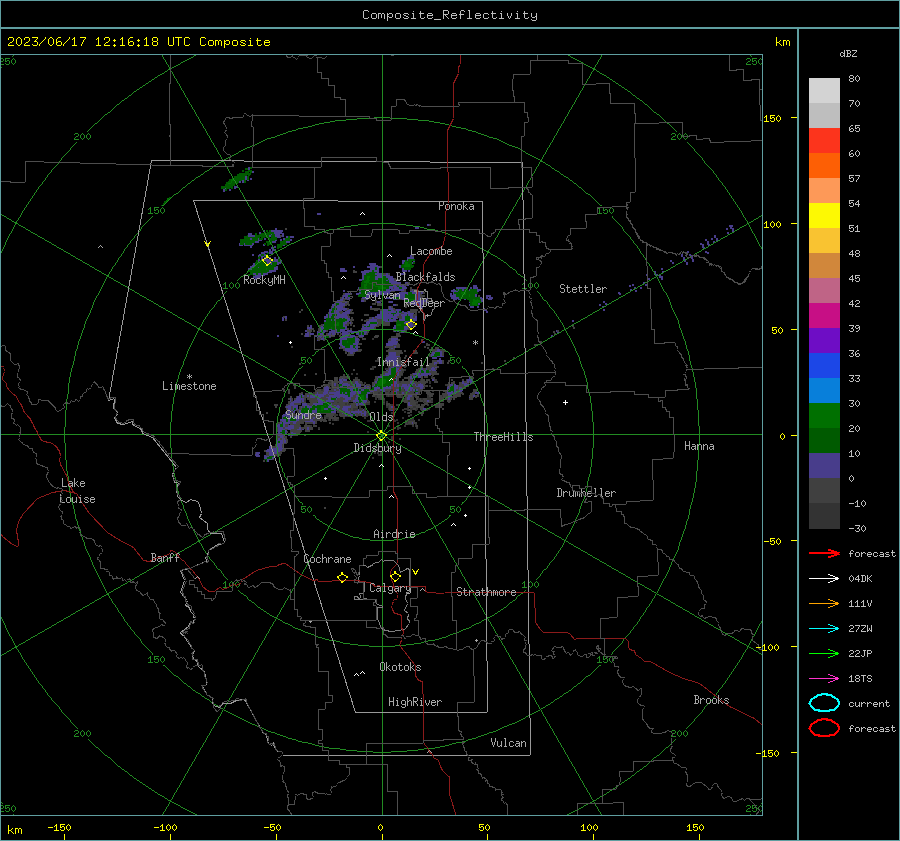Screen dimensions: 900x841
Task: Click the Blackfalds city label
Action: (x=425, y=277)
